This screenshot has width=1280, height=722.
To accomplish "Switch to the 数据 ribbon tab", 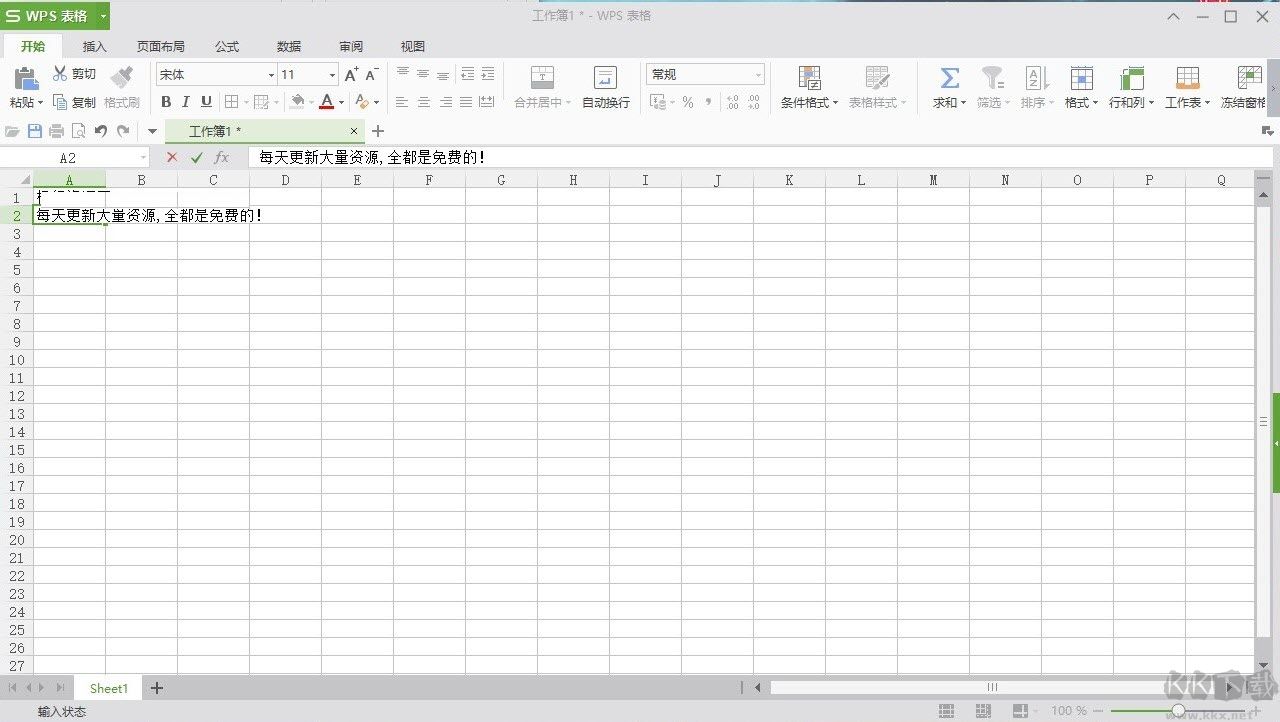I will pos(288,46).
